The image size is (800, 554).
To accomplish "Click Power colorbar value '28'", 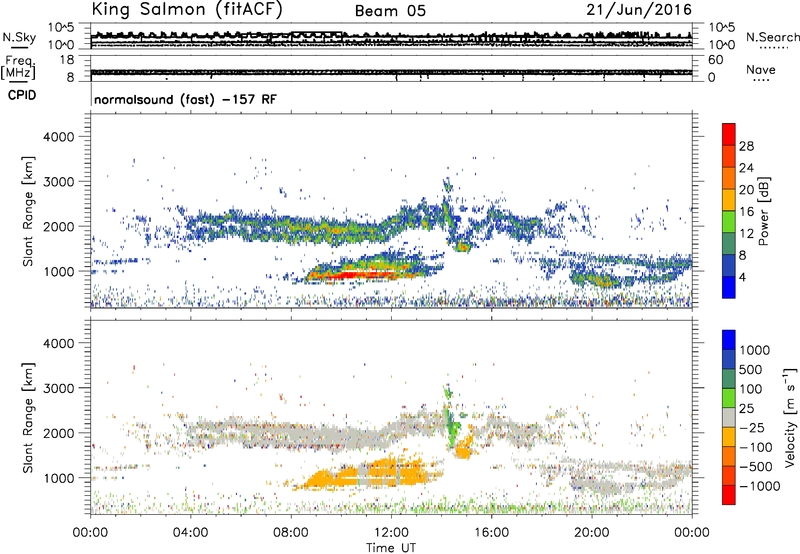I will [x=746, y=146].
